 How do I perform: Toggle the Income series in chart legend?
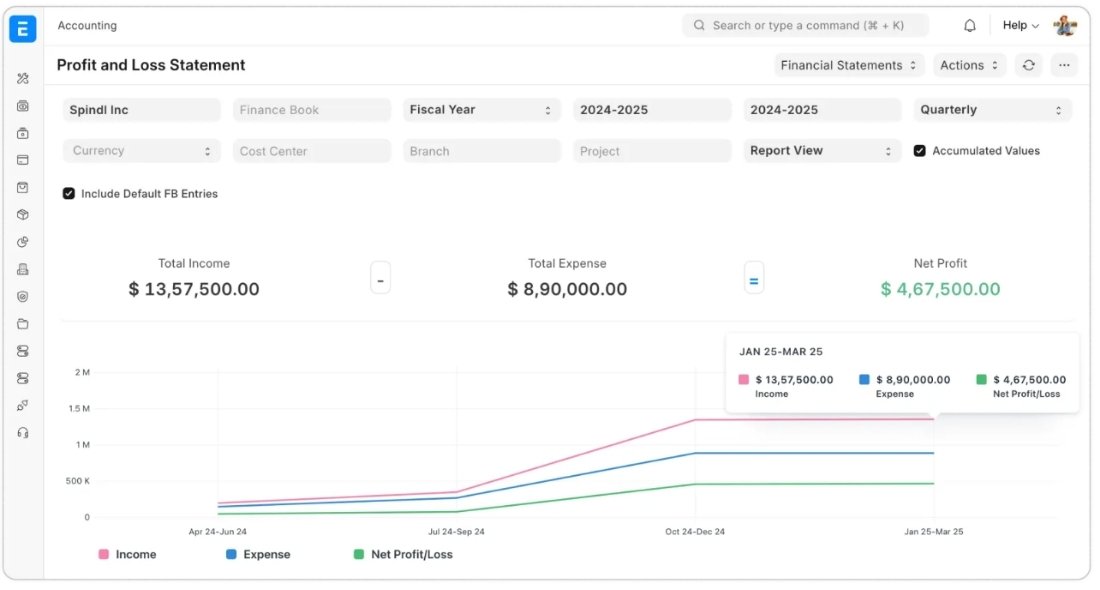(127, 554)
